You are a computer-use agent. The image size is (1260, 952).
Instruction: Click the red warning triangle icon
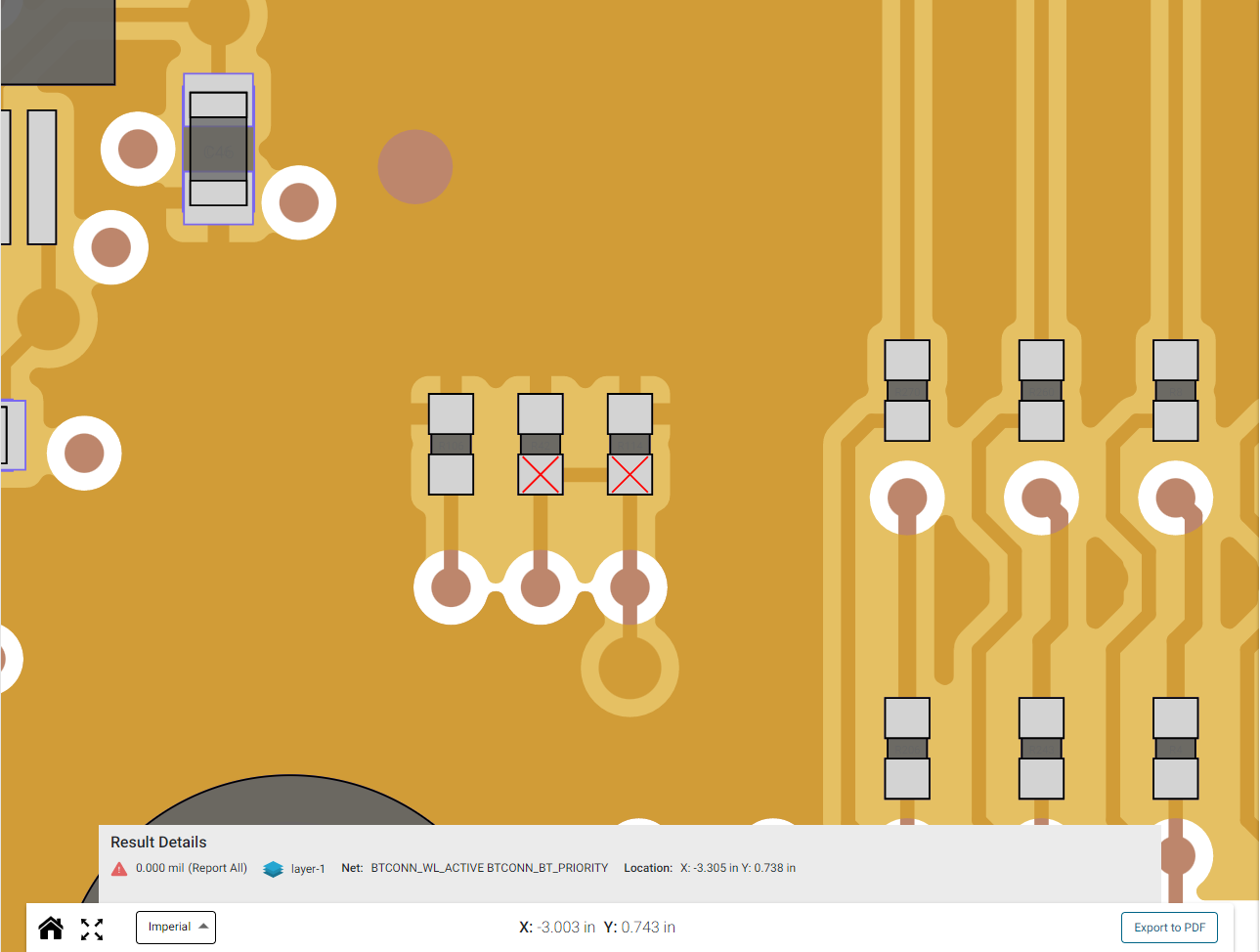point(119,868)
